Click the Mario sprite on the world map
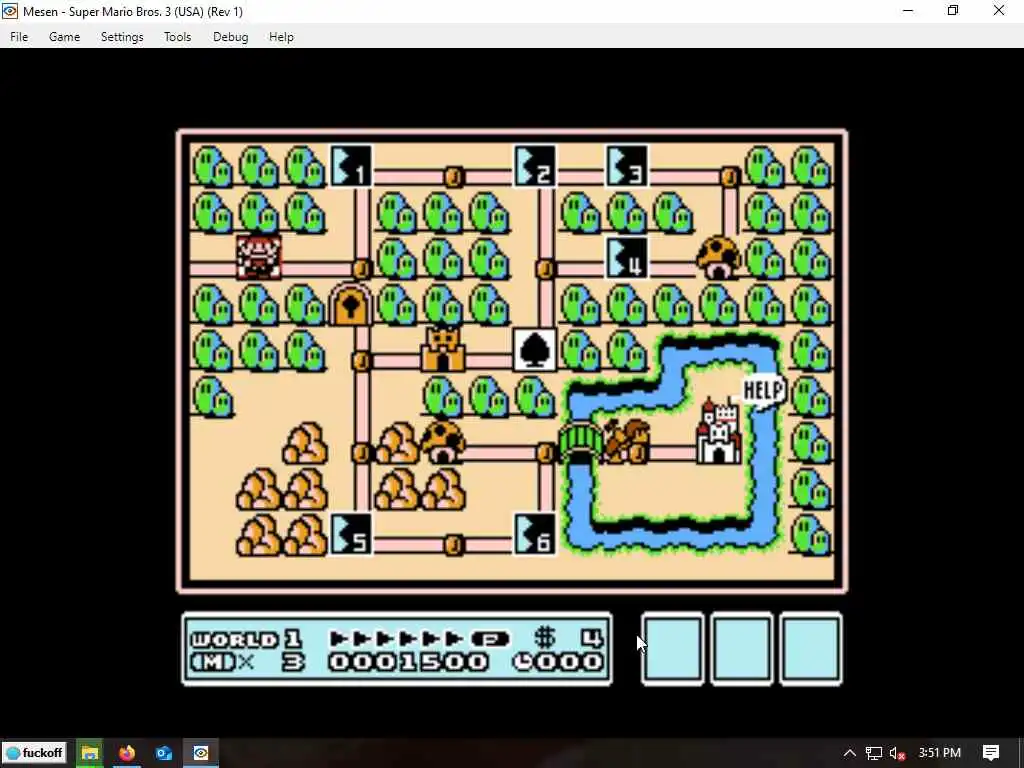1024x768 pixels. tap(259, 257)
